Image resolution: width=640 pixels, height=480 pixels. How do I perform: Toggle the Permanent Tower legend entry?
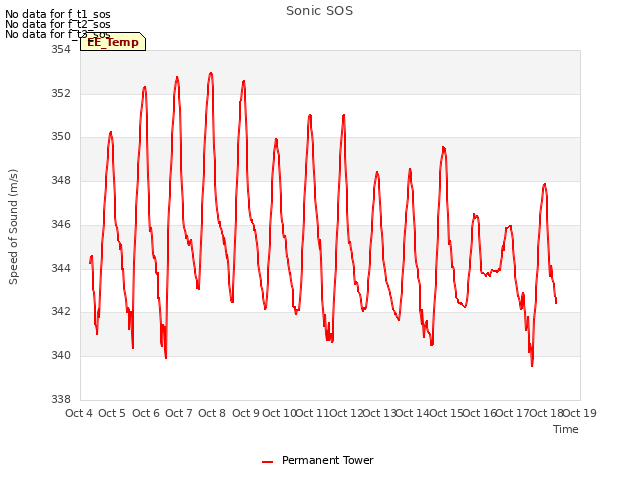327,460
